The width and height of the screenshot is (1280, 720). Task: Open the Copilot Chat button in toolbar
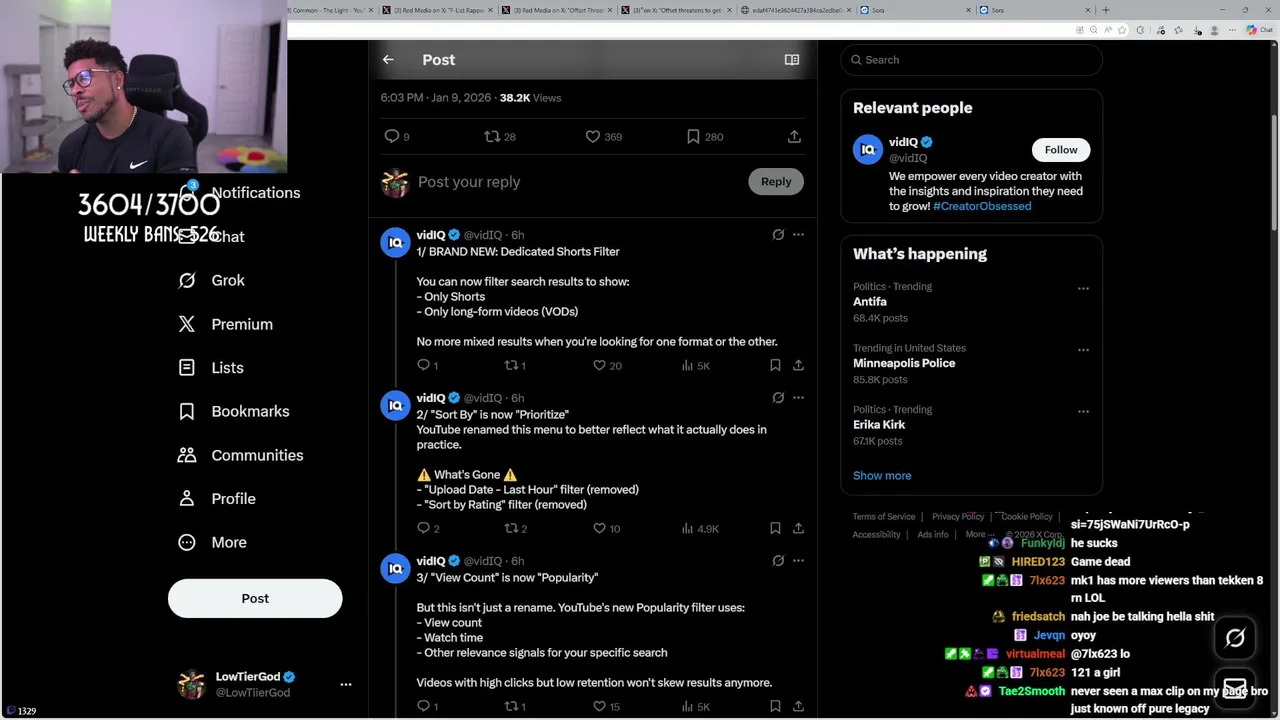(1259, 30)
